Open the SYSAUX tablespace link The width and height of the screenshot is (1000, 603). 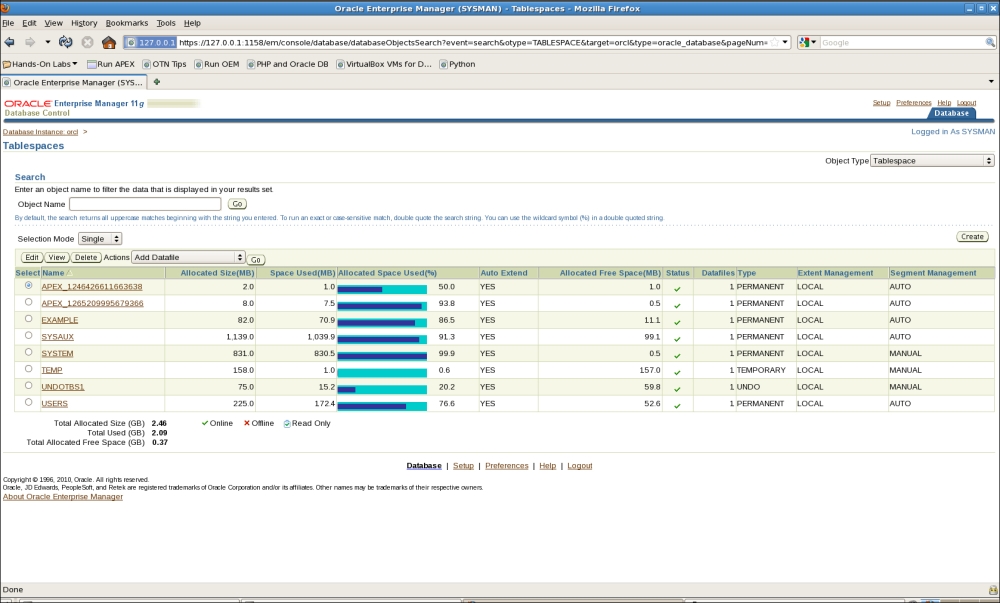[57, 337]
